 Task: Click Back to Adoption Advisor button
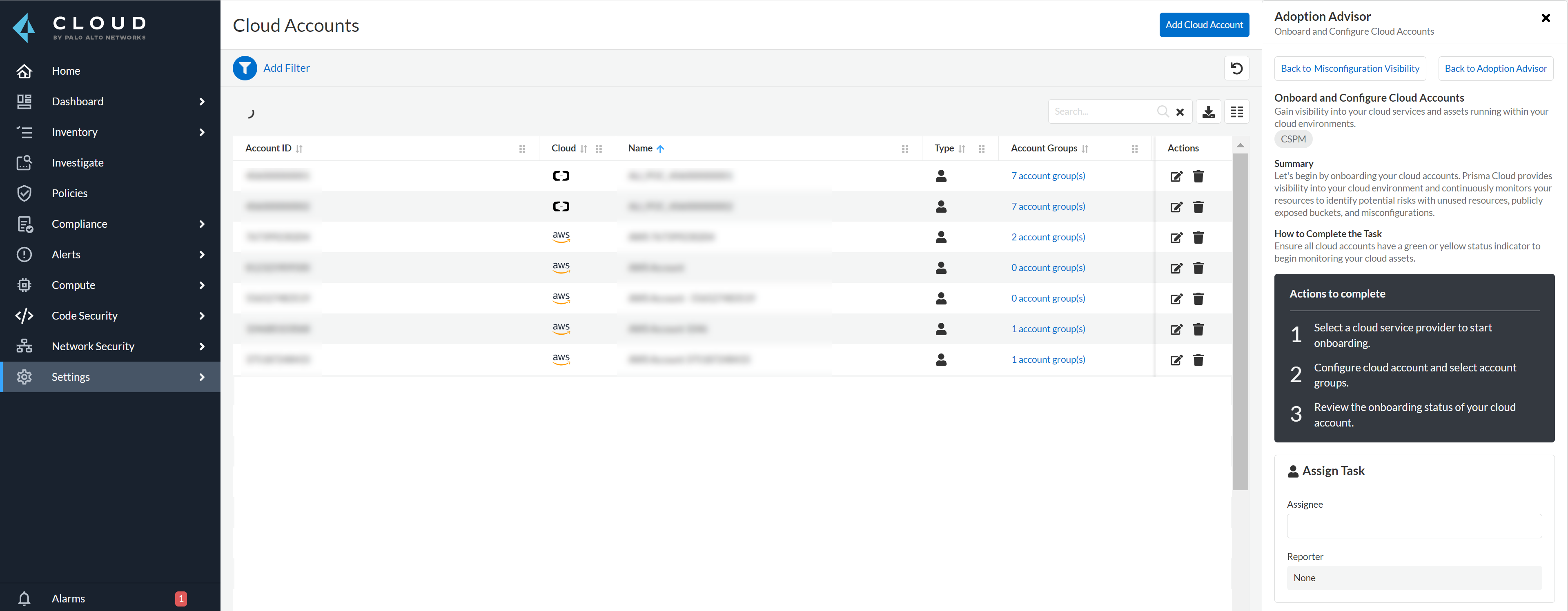tap(1495, 68)
